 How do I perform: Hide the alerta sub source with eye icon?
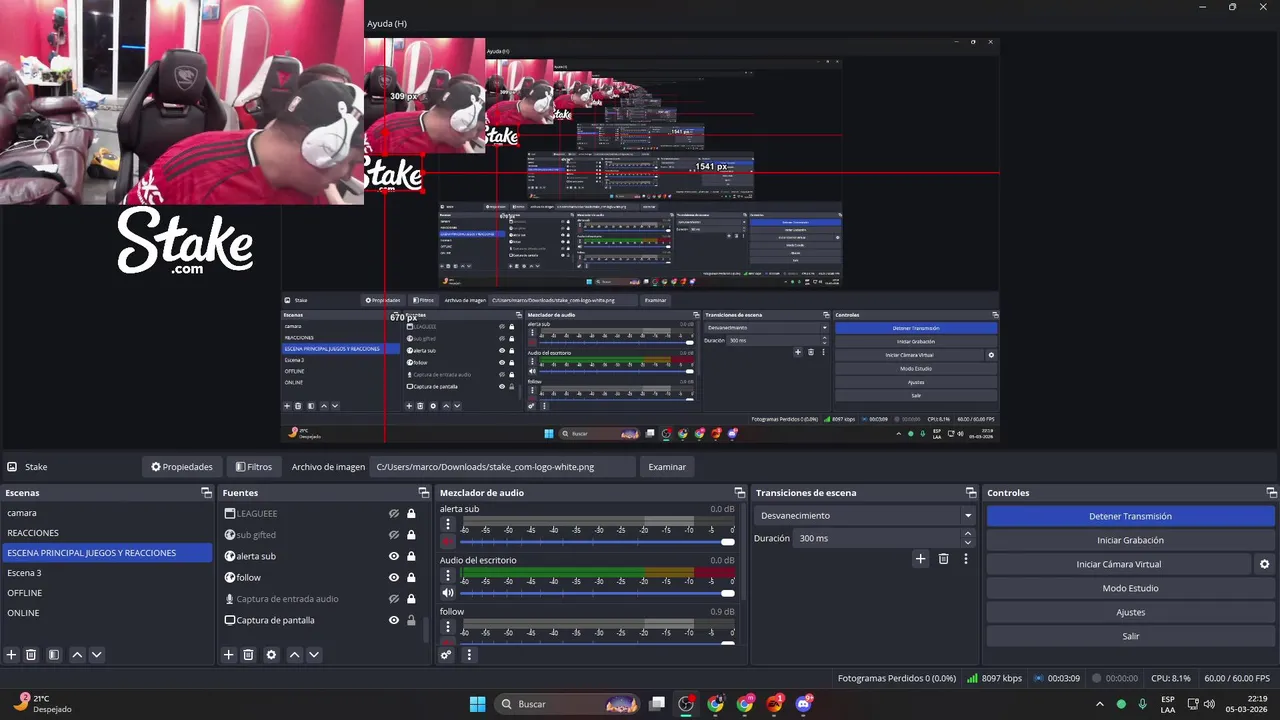click(x=394, y=556)
